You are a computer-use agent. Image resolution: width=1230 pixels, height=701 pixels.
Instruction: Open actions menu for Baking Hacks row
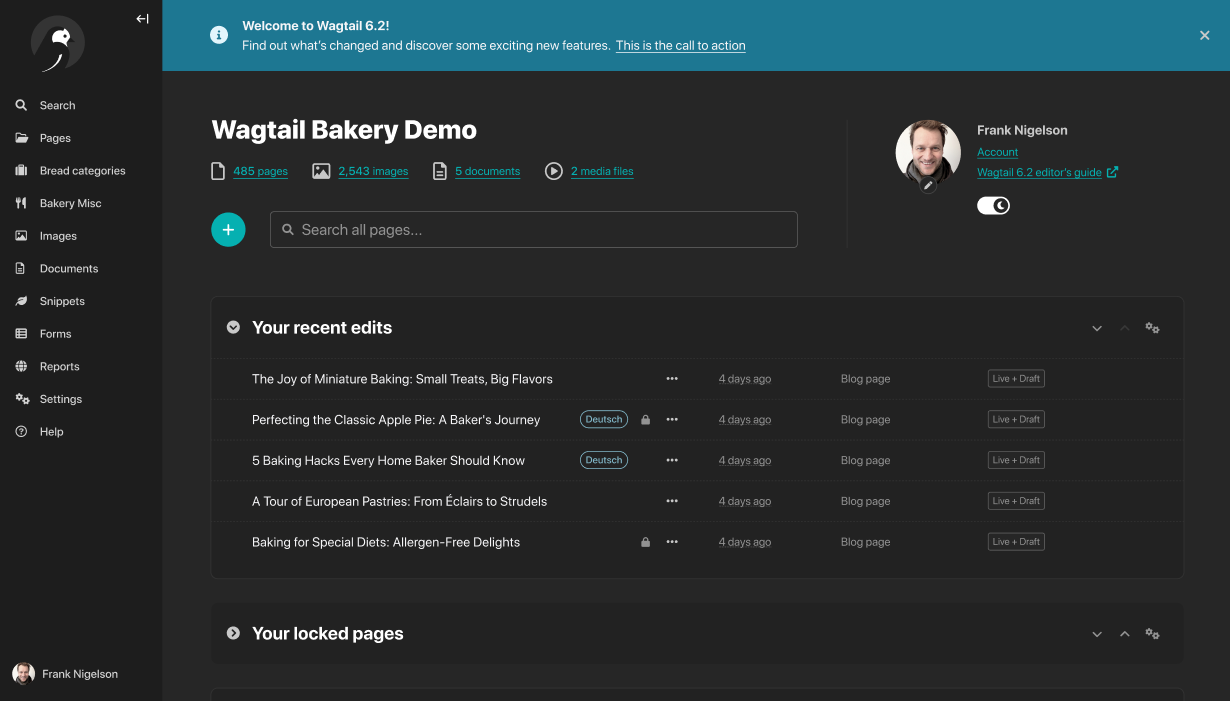click(x=672, y=461)
